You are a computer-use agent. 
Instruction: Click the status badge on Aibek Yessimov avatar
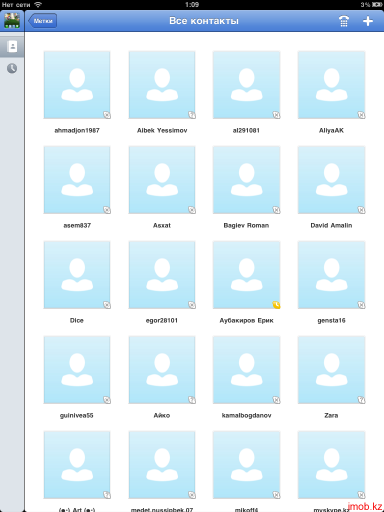point(192,115)
